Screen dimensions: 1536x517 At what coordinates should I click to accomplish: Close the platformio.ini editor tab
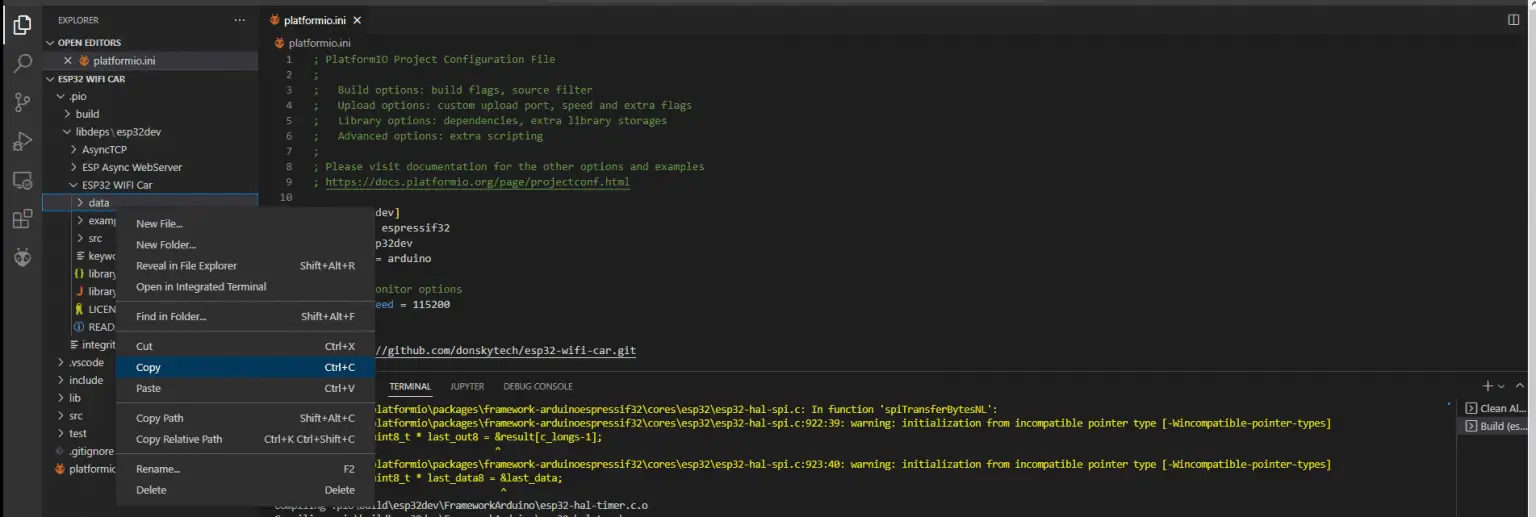(357, 20)
